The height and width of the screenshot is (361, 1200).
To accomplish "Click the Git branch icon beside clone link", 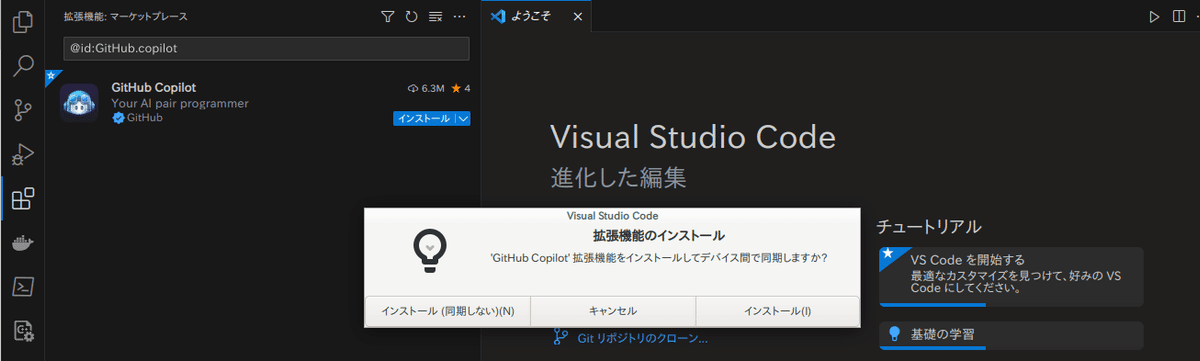I will (561, 338).
